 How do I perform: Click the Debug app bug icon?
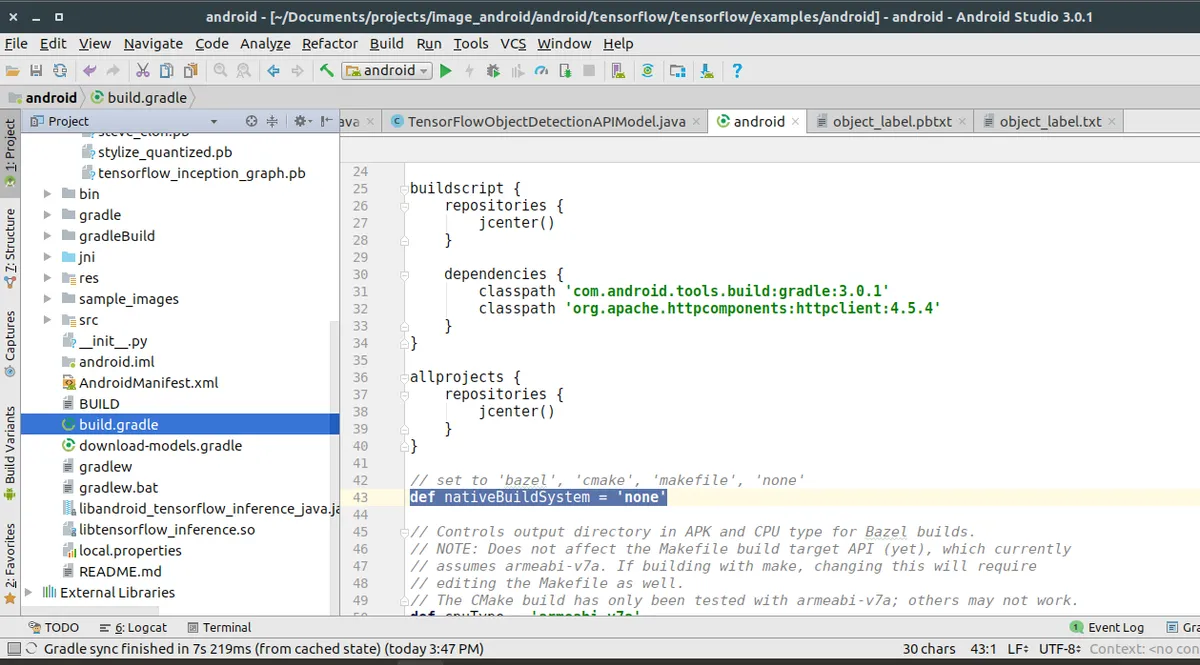(x=493, y=70)
